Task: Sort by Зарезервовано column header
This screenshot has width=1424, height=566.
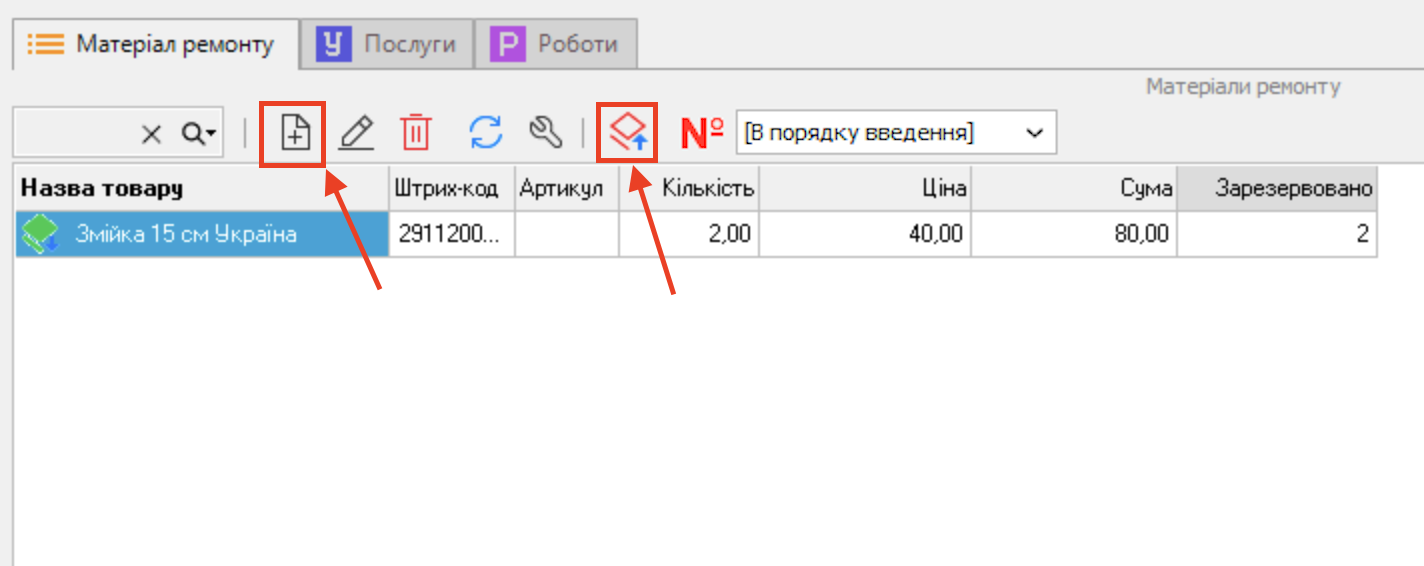Action: [x=1277, y=189]
